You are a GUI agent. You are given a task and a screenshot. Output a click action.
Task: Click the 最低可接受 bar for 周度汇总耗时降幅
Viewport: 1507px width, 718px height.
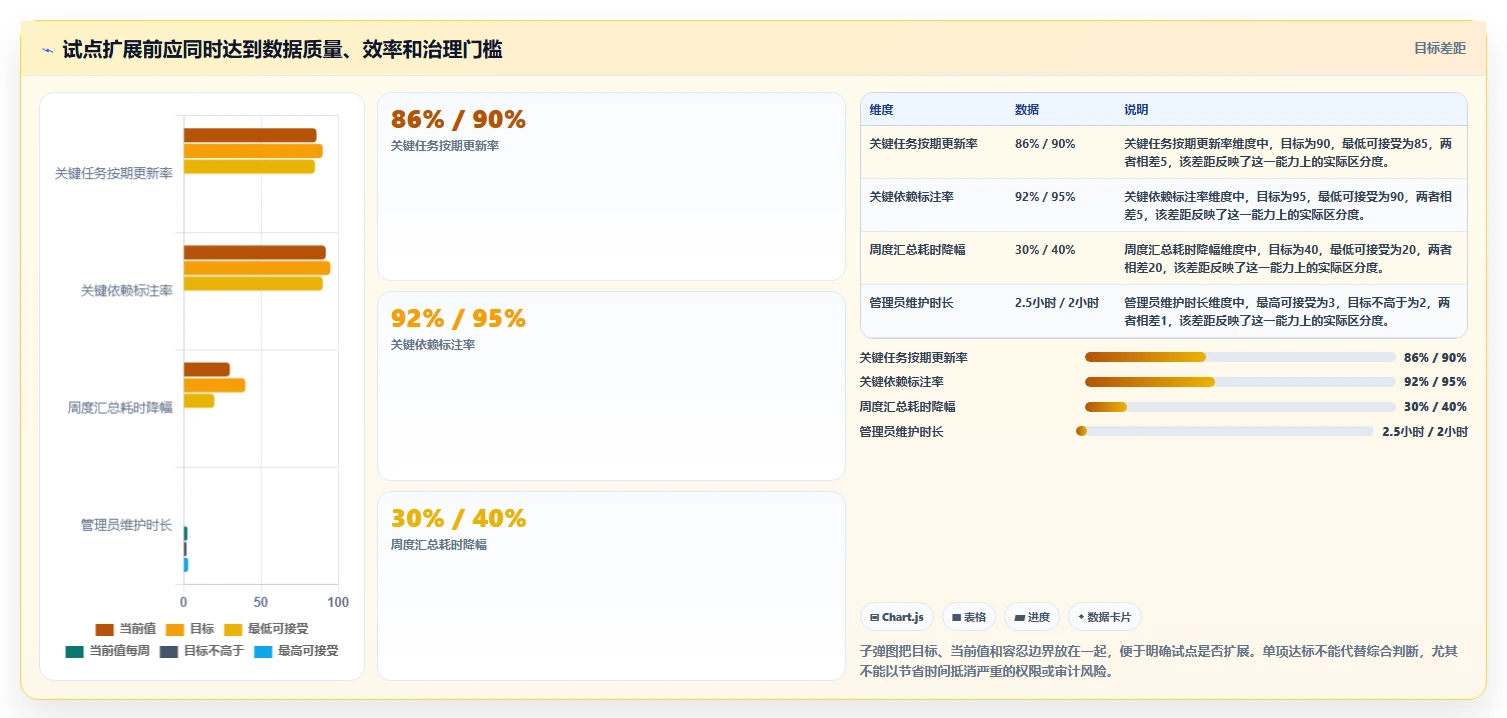point(199,401)
